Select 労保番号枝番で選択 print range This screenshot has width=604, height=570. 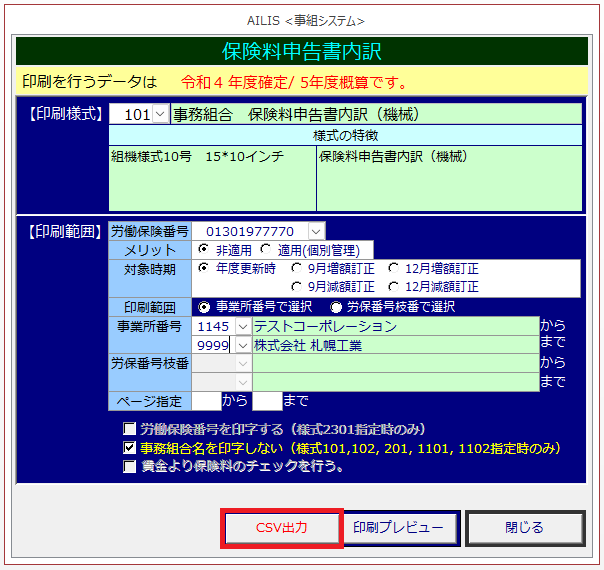336,307
